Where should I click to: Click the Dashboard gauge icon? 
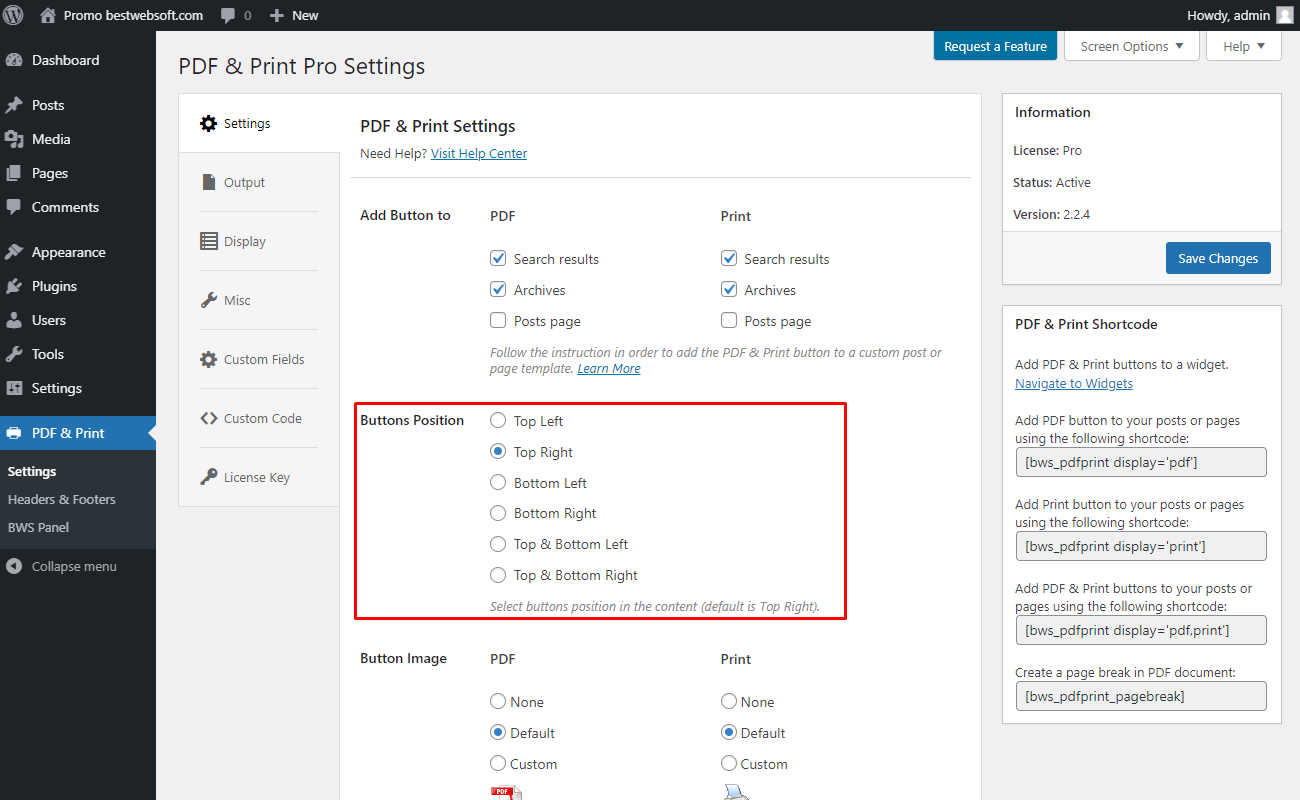tap(14, 60)
